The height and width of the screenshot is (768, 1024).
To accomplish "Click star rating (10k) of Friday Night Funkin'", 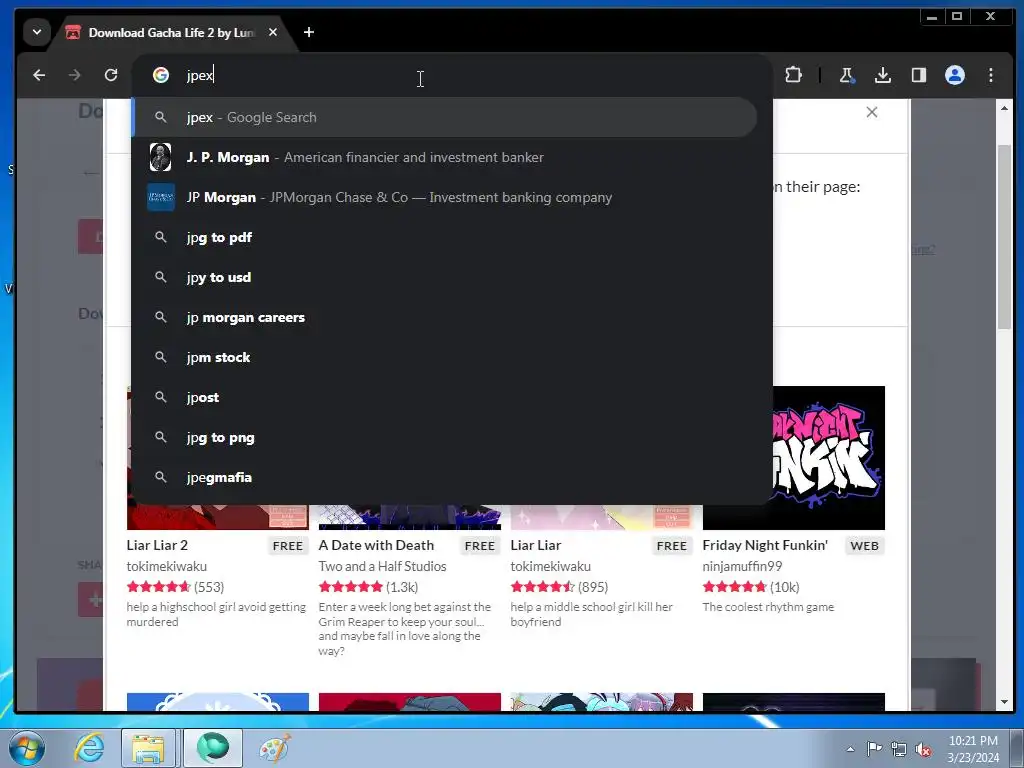I will point(751,587).
